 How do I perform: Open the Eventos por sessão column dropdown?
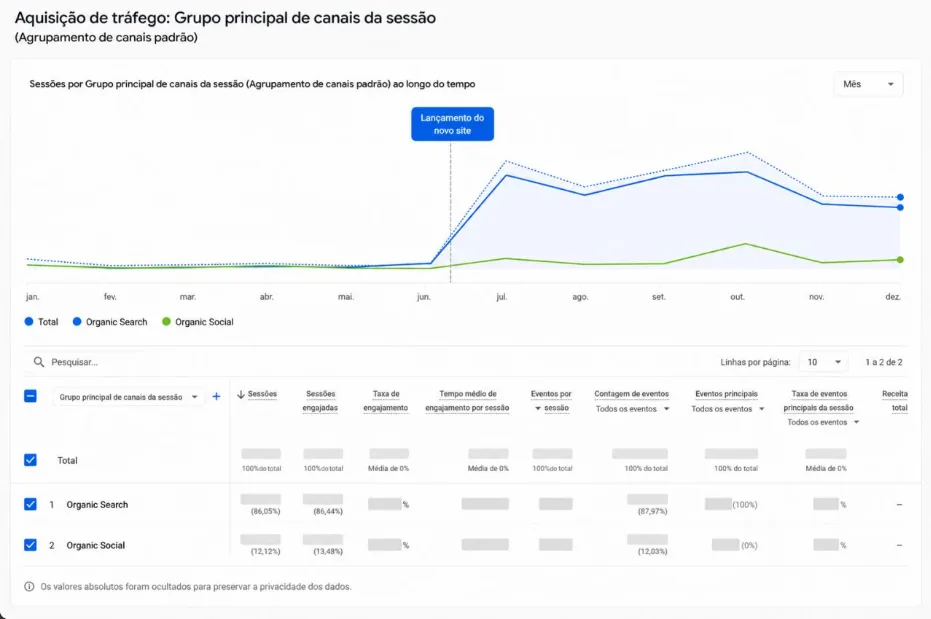click(538, 408)
